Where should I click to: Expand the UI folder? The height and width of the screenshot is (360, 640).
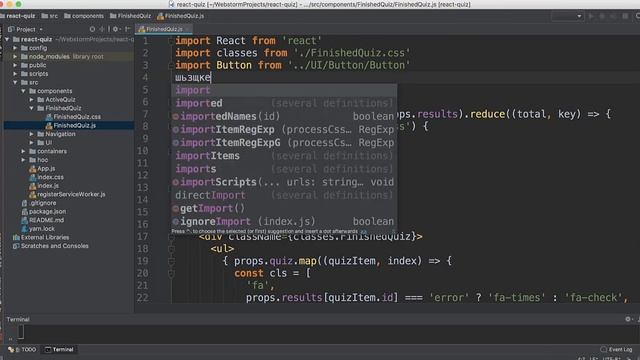coord(31,142)
